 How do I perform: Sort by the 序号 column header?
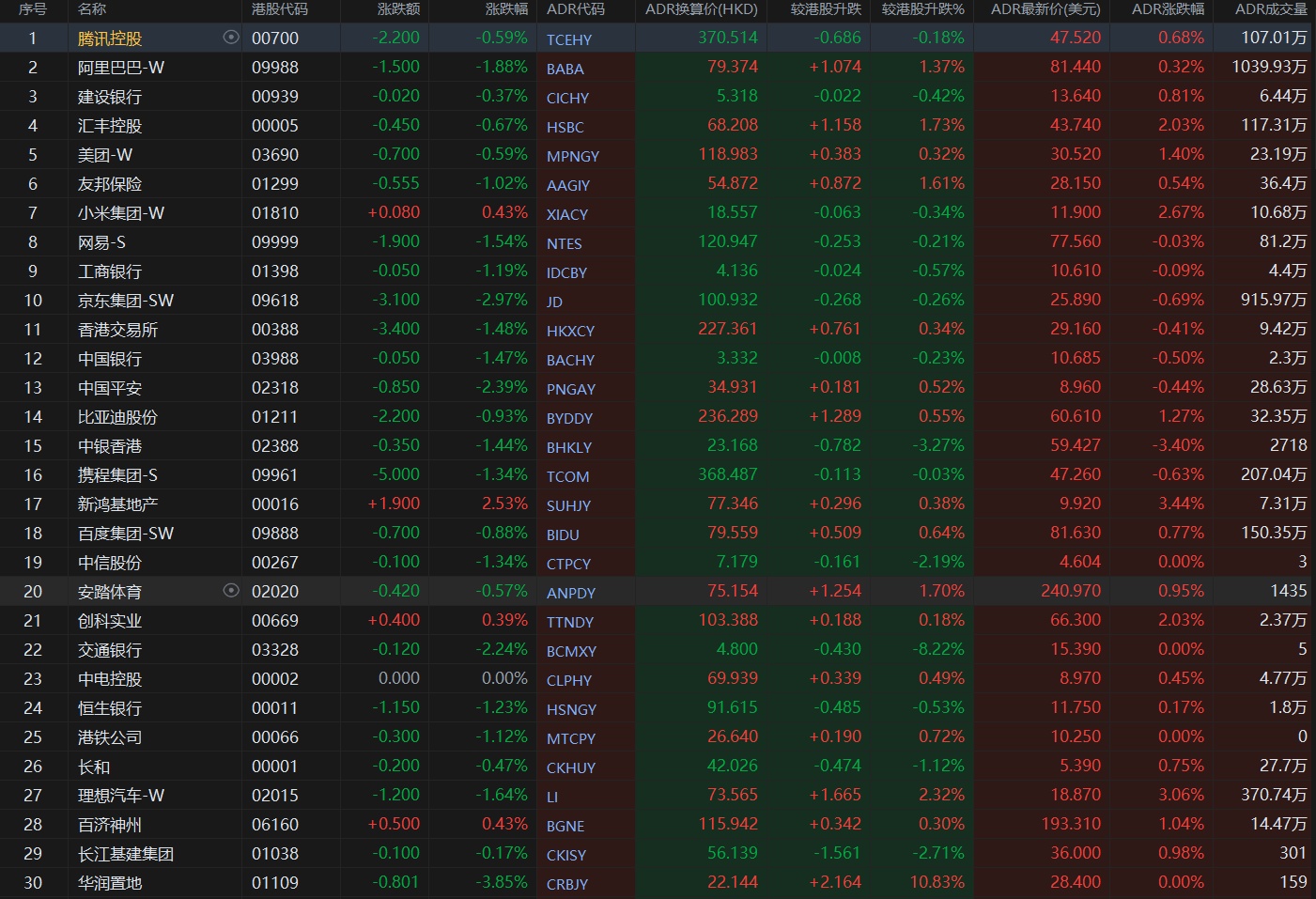tap(33, 9)
